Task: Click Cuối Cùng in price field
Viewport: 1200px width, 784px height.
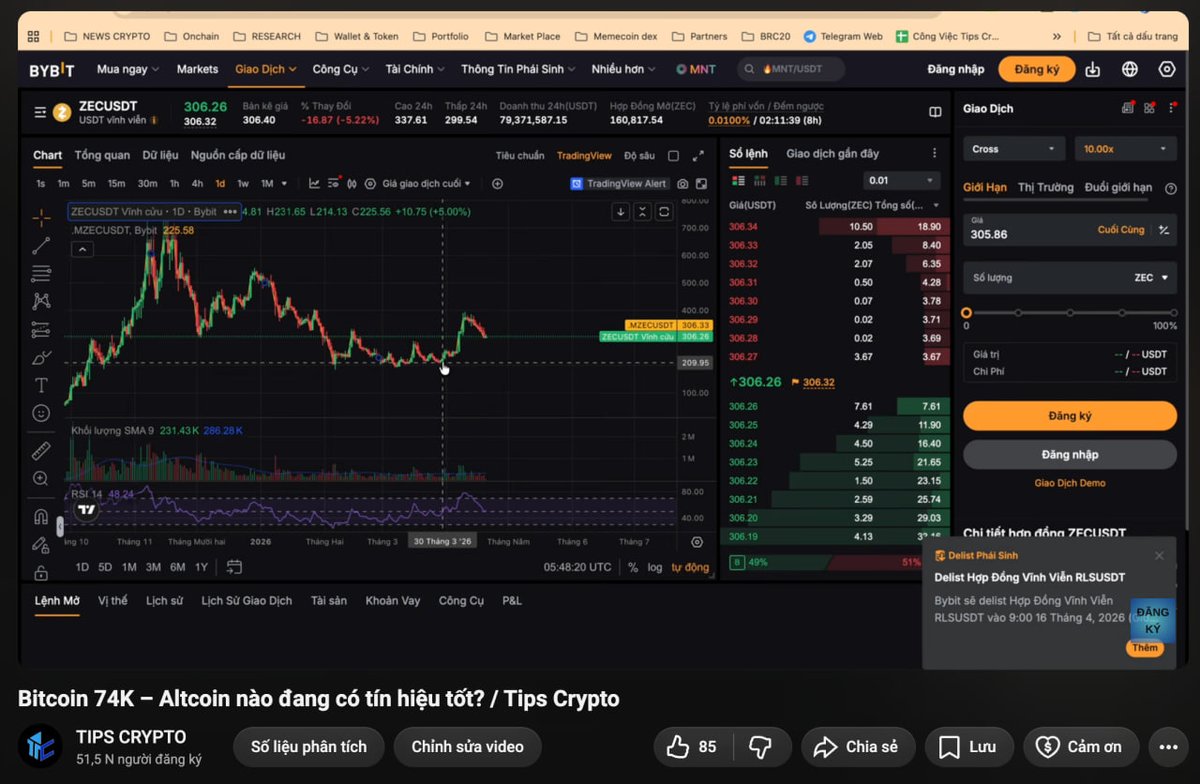Action: point(1121,230)
